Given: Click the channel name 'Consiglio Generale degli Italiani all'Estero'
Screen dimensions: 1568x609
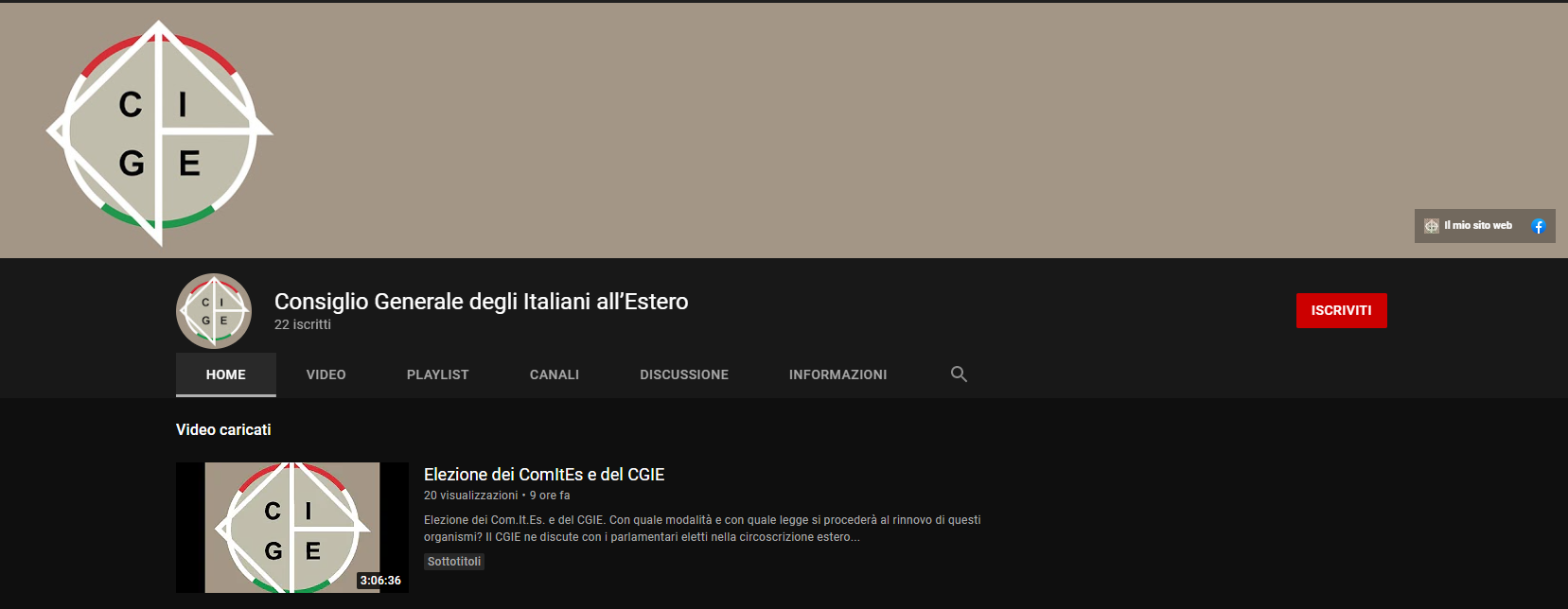Looking at the screenshot, I should click(482, 302).
